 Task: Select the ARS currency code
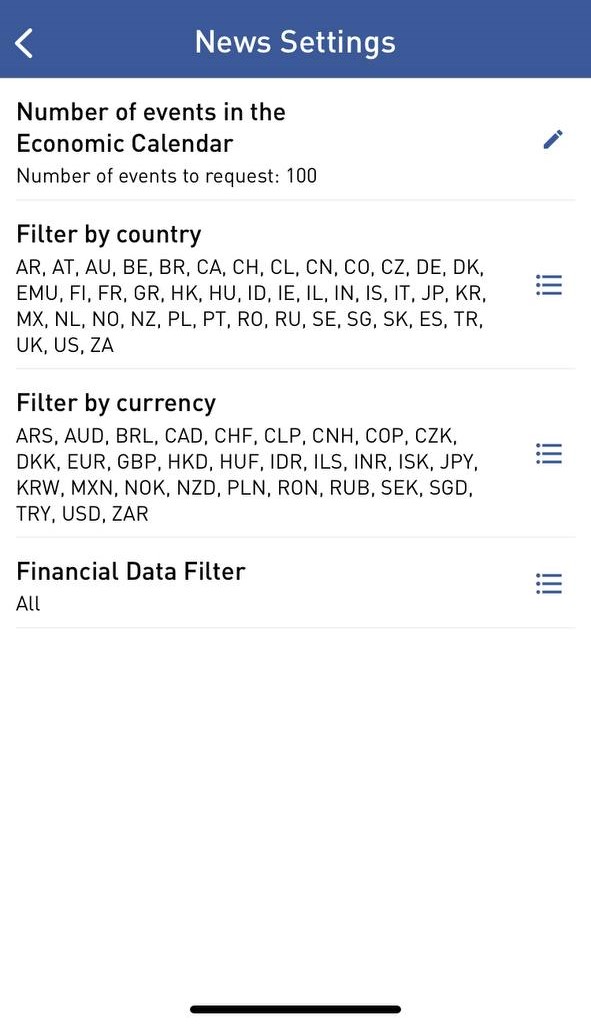[x=35, y=436]
